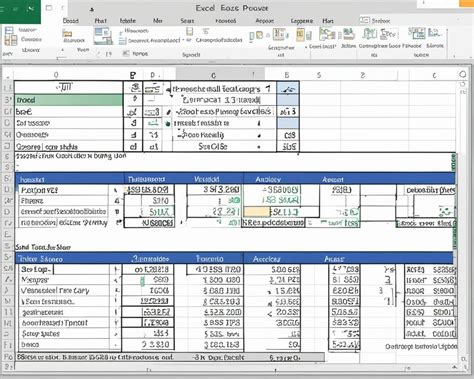Switch to the 'Seats' ribbon tab

click(187, 21)
